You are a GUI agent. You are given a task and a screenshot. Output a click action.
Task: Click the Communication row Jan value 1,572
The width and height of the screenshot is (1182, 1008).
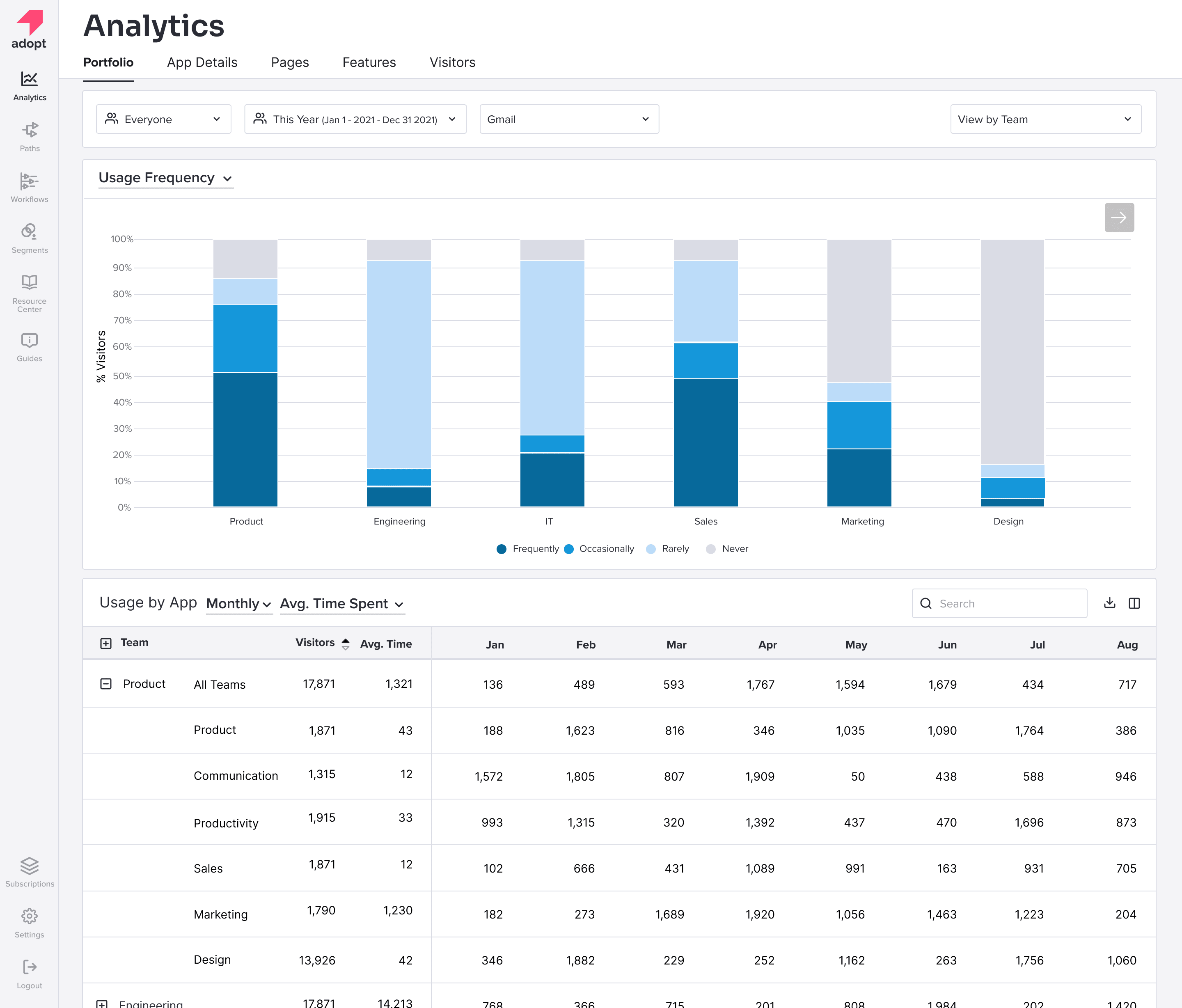tap(489, 777)
